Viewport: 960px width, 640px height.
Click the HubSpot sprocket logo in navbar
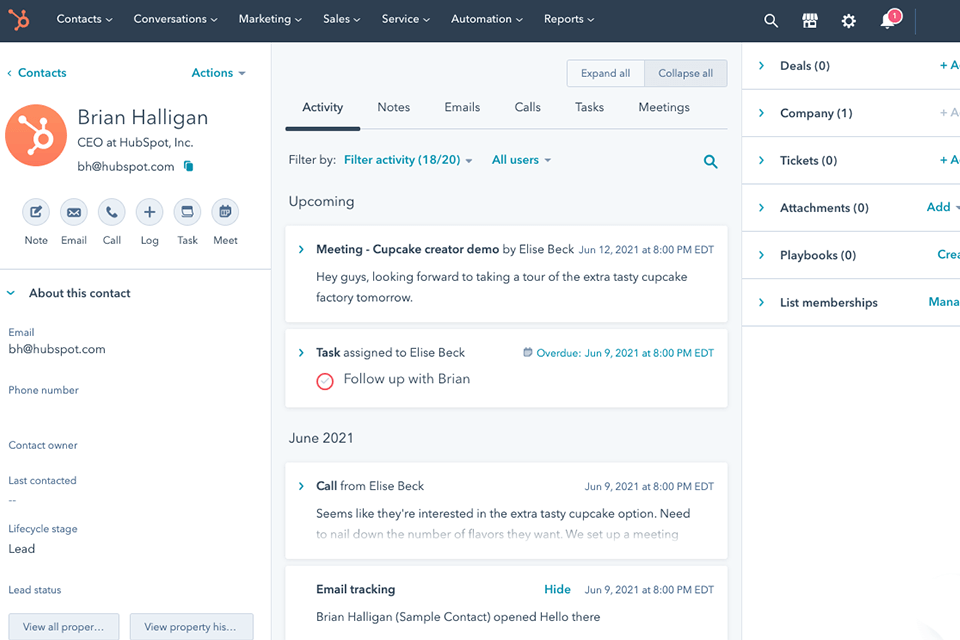pyautogui.click(x=20, y=20)
